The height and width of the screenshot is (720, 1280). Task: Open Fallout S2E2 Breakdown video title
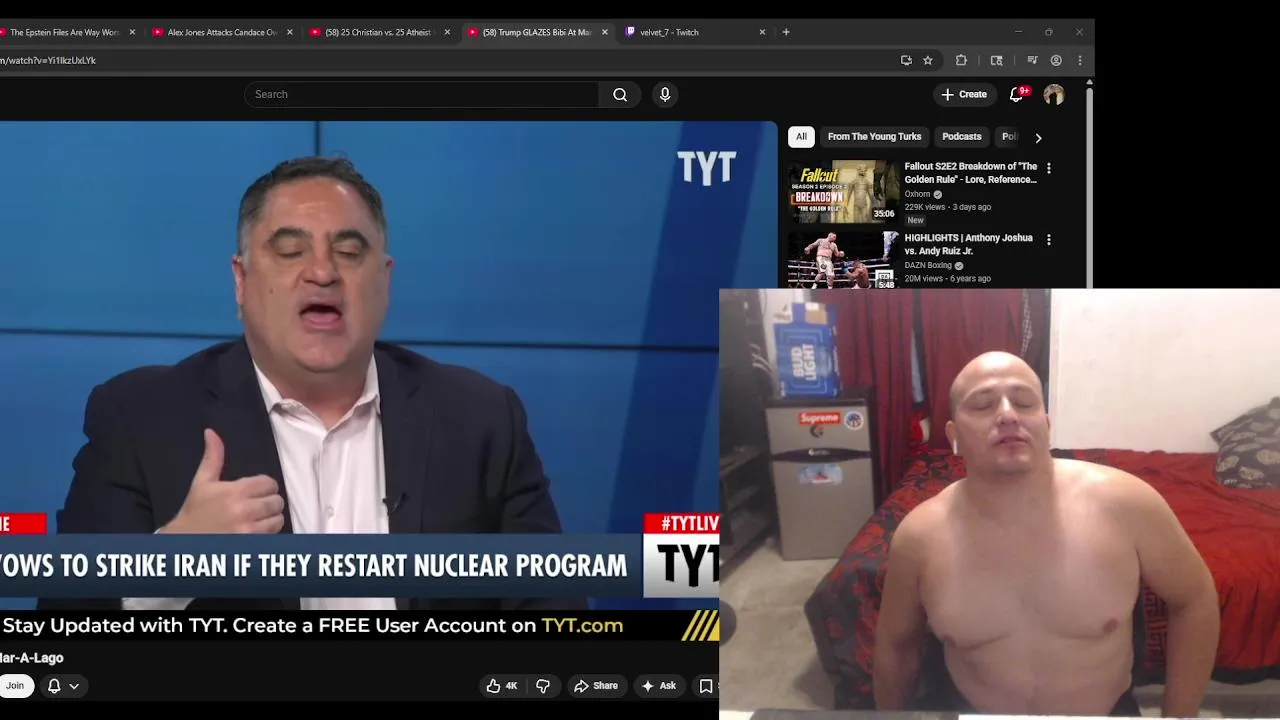(970, 173)
